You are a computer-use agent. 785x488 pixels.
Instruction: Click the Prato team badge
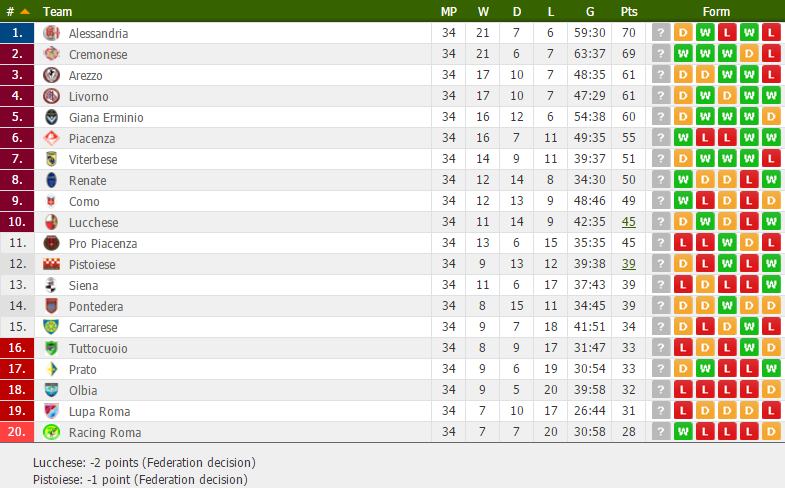click(x=51, y=369)
